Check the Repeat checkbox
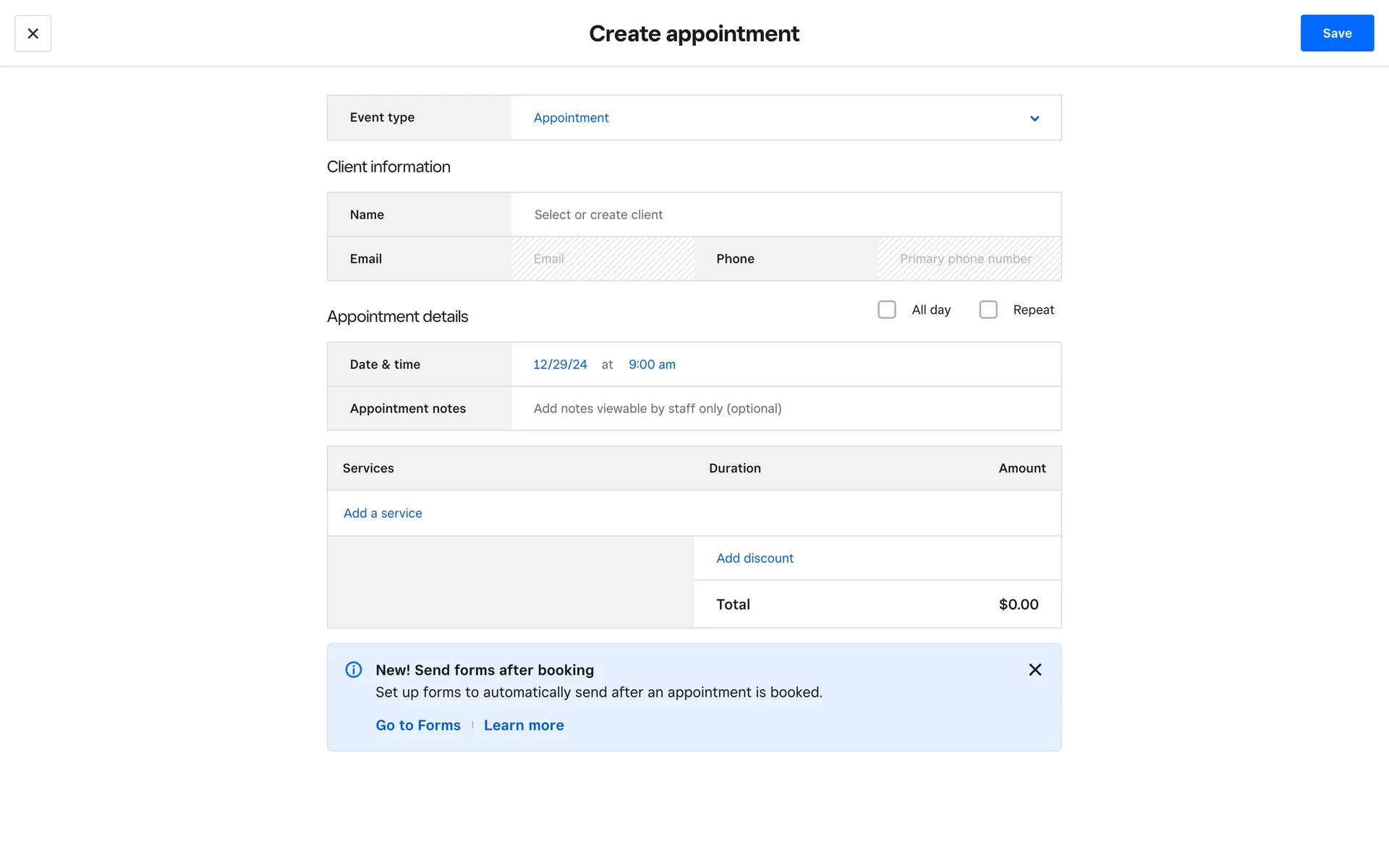Viewport: 1389px width, 868px height. [987, 310]
